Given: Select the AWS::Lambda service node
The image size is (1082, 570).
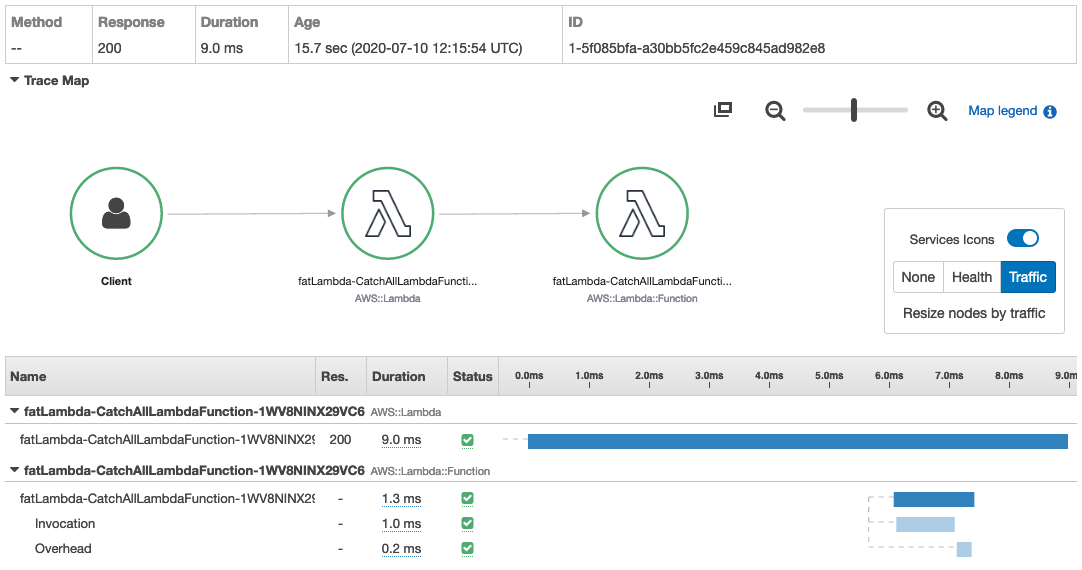Looking at the screenshot, I should point(388,213).
